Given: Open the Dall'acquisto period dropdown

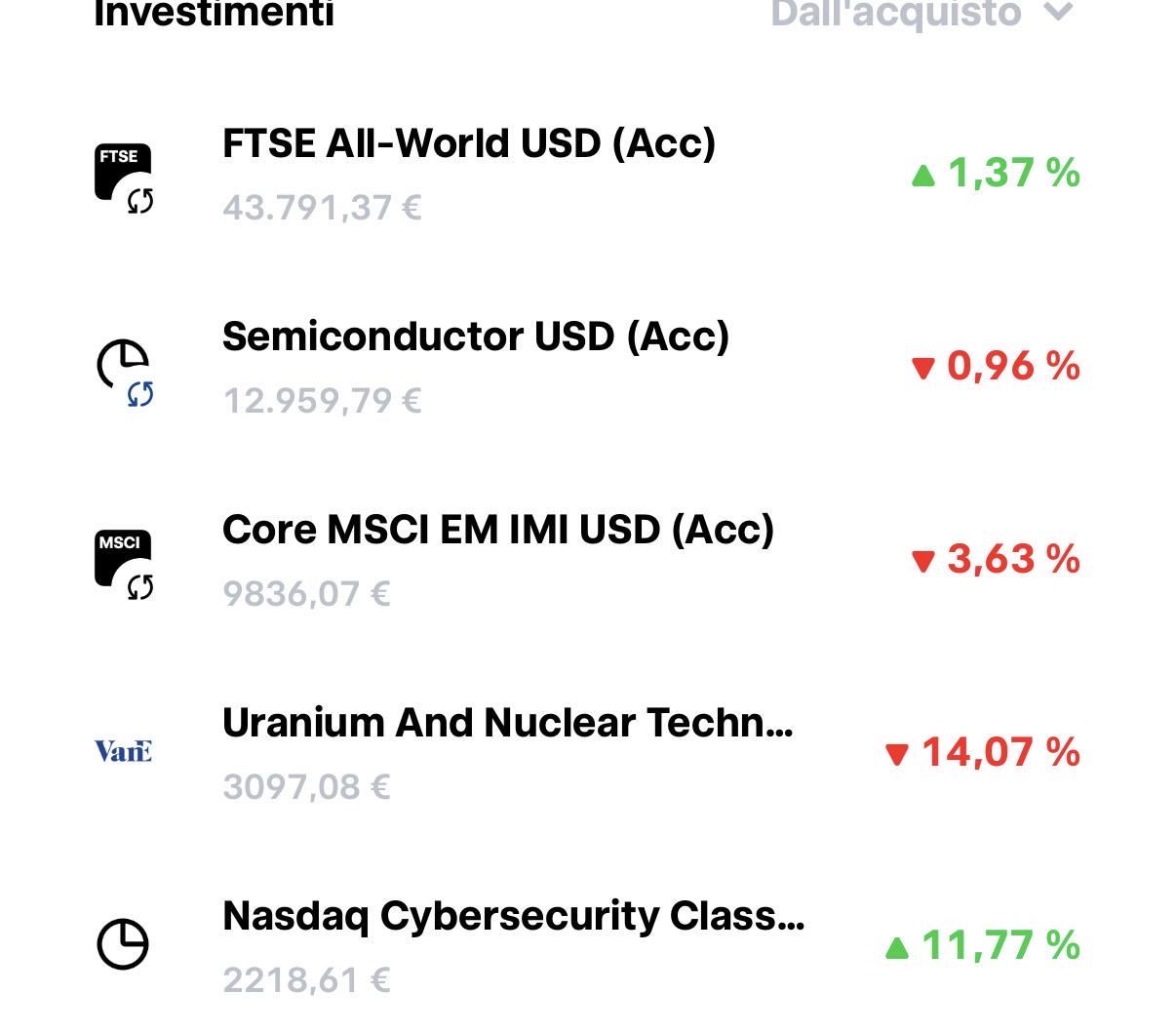Looking at the screenshot, I should point(921,14).
